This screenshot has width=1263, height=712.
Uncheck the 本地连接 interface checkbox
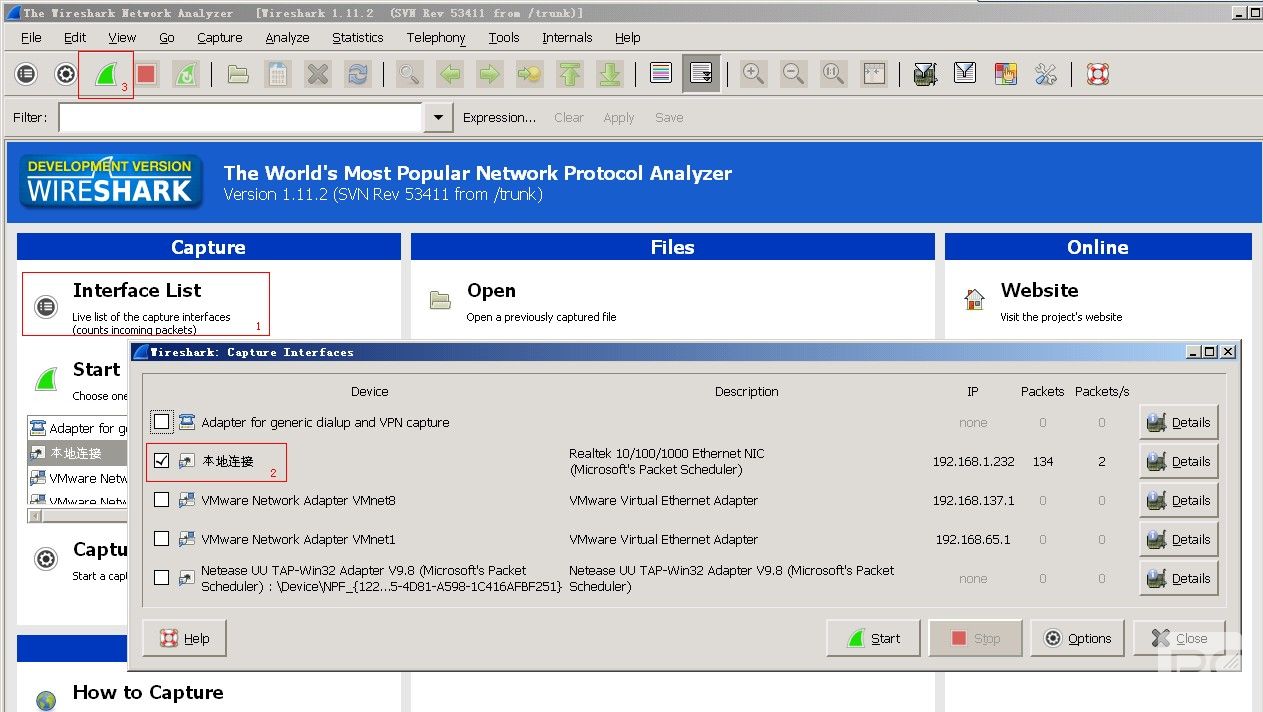(x=162, y=461)
